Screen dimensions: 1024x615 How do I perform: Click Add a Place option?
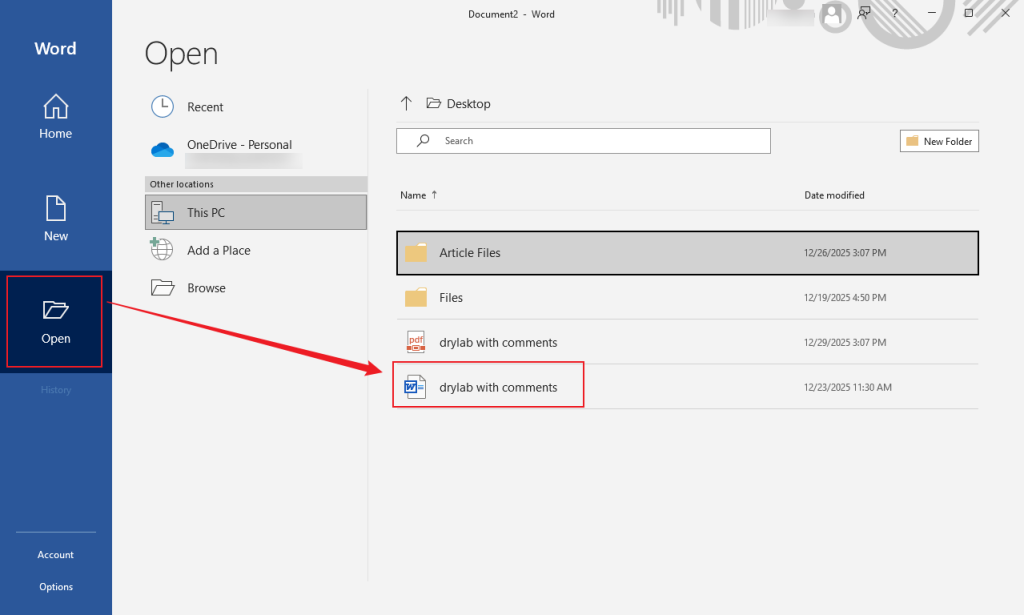[x=218, y=250]
